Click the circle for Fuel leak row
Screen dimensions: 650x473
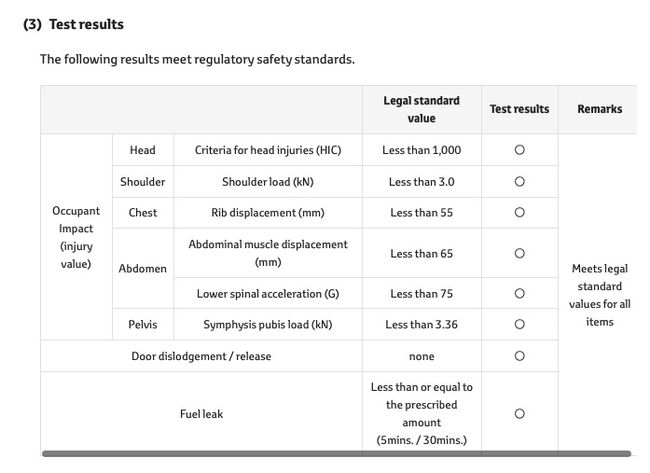click(x=519, y=414)
